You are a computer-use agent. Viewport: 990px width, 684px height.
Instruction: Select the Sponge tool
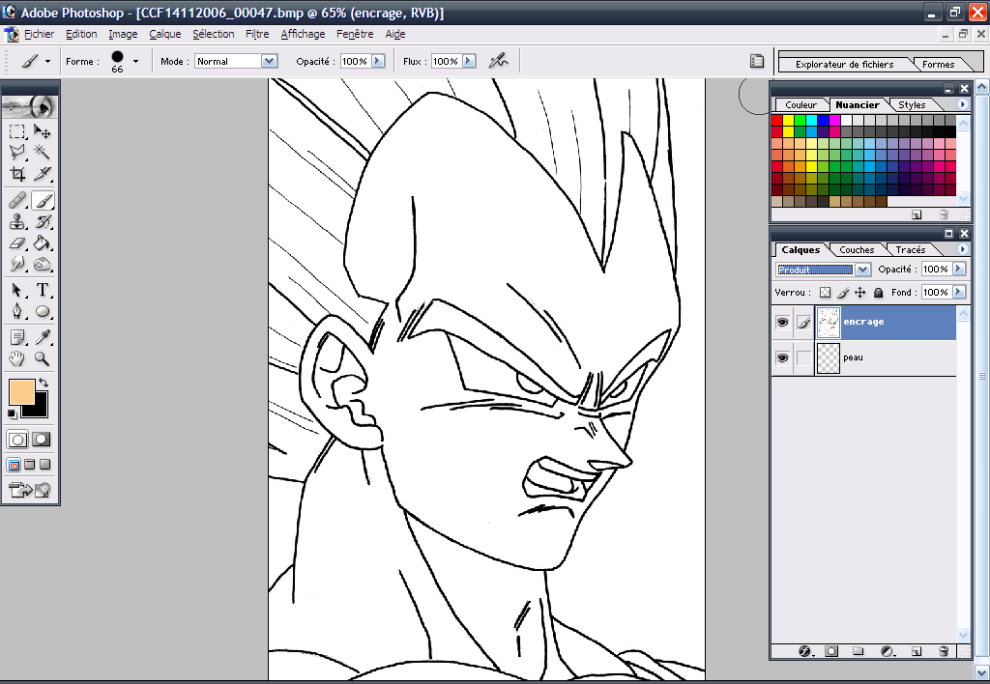42,264
